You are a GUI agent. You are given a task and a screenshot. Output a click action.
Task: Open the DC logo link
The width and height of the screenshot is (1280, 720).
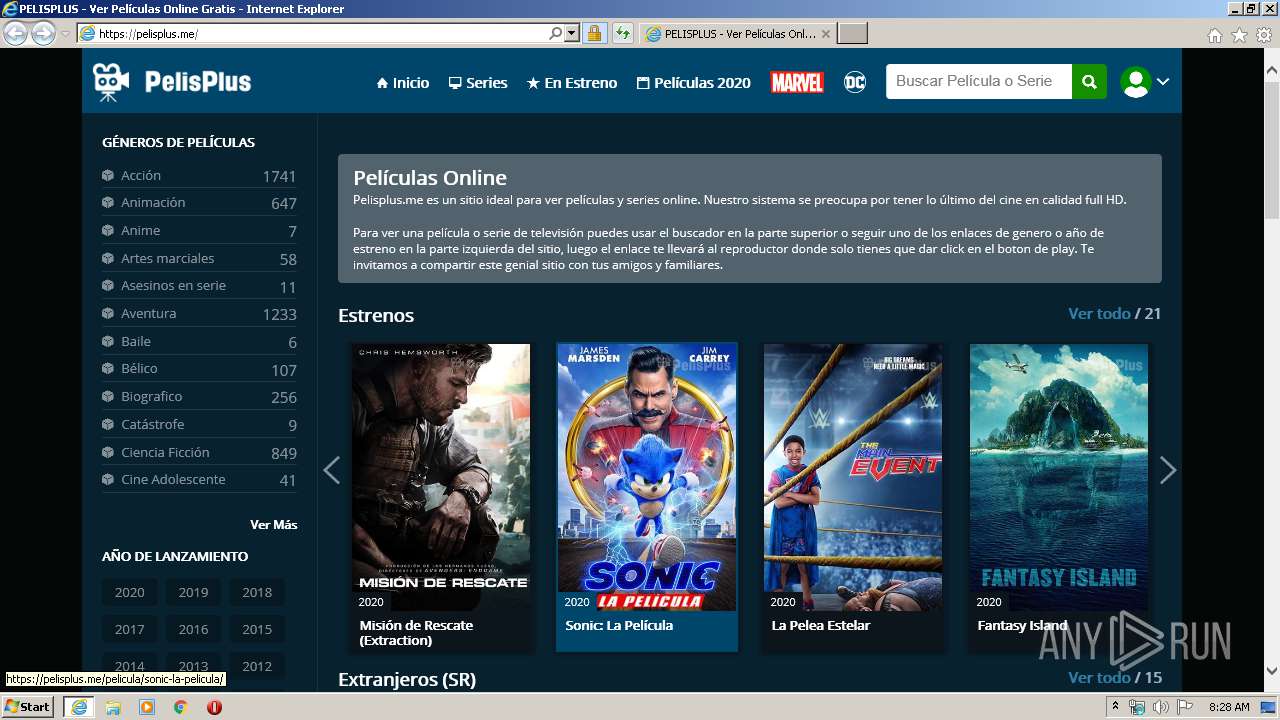(x=855, y=83)
